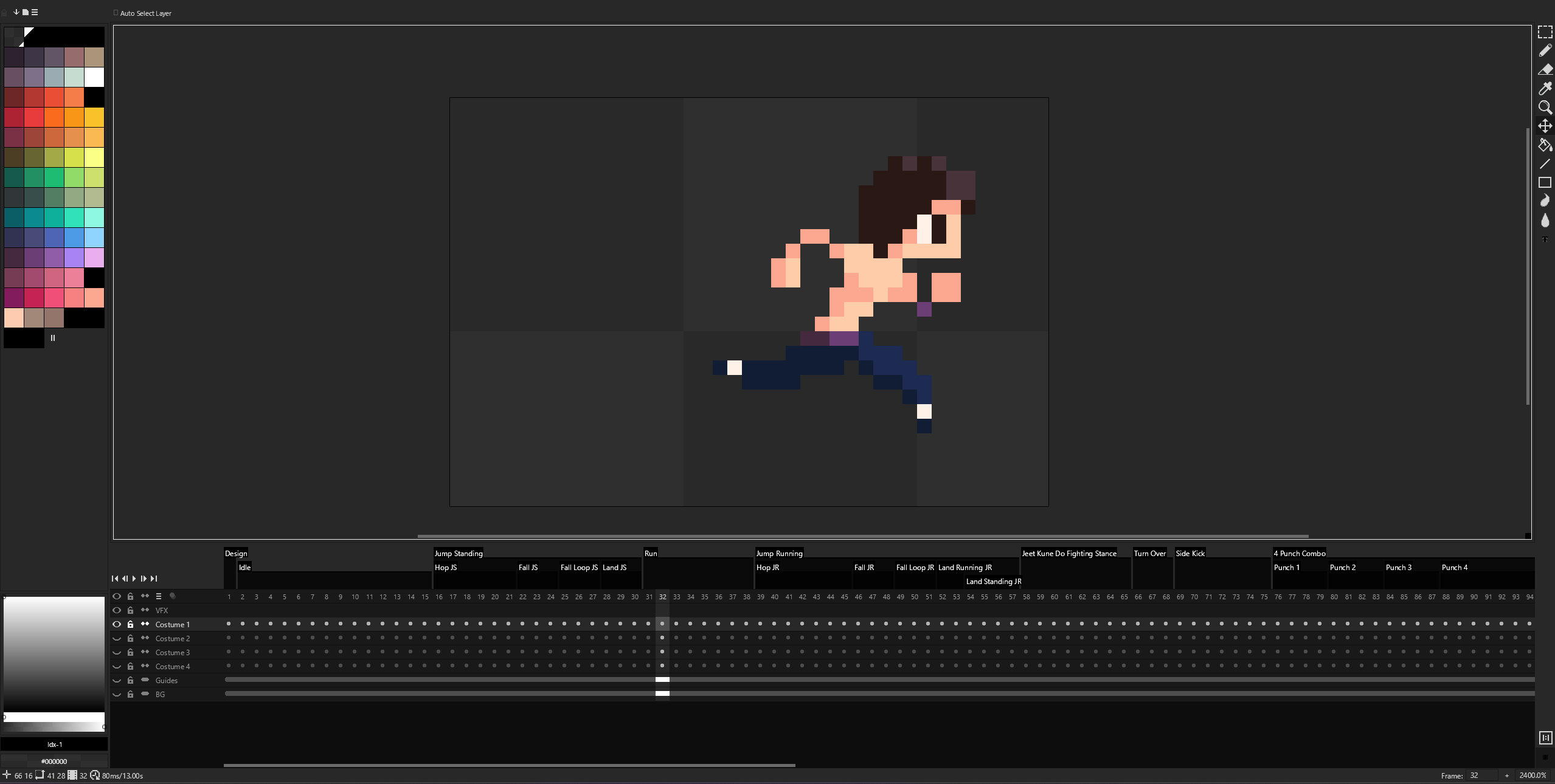Select the Eraser tool
The width and height of the screenshot is (1555, 784).
(1545, 70)
